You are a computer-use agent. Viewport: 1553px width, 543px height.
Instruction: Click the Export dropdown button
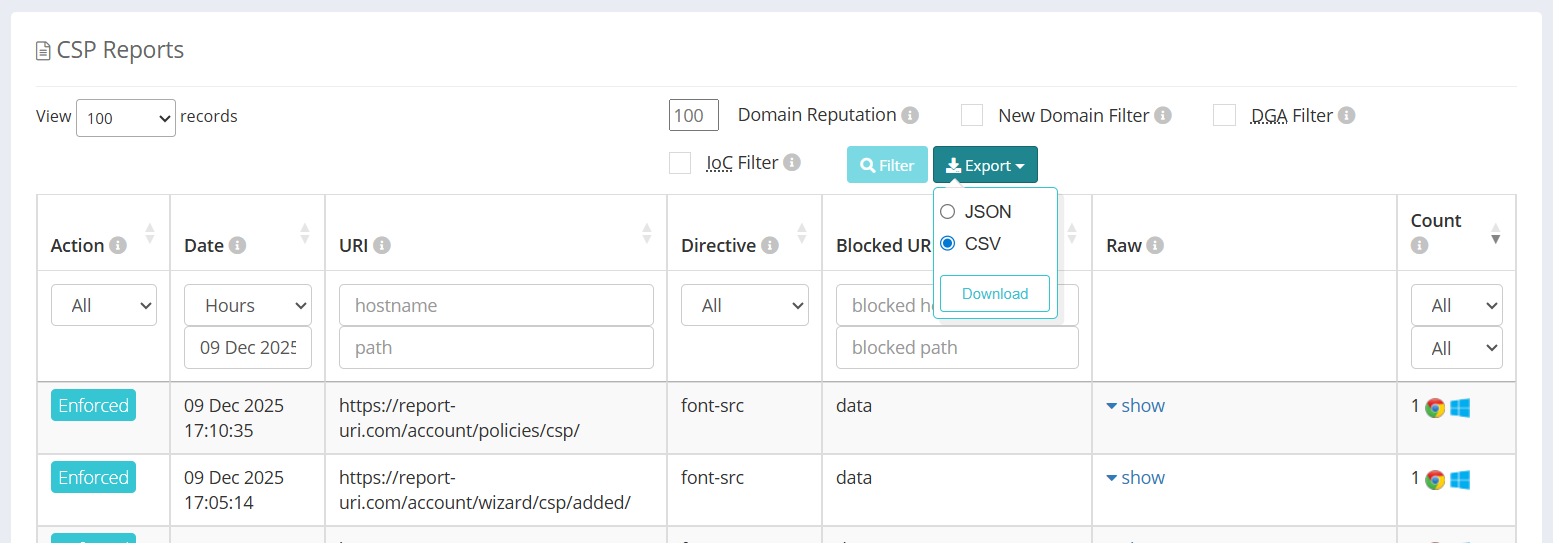pyautogui.click(x=985, y=165)
